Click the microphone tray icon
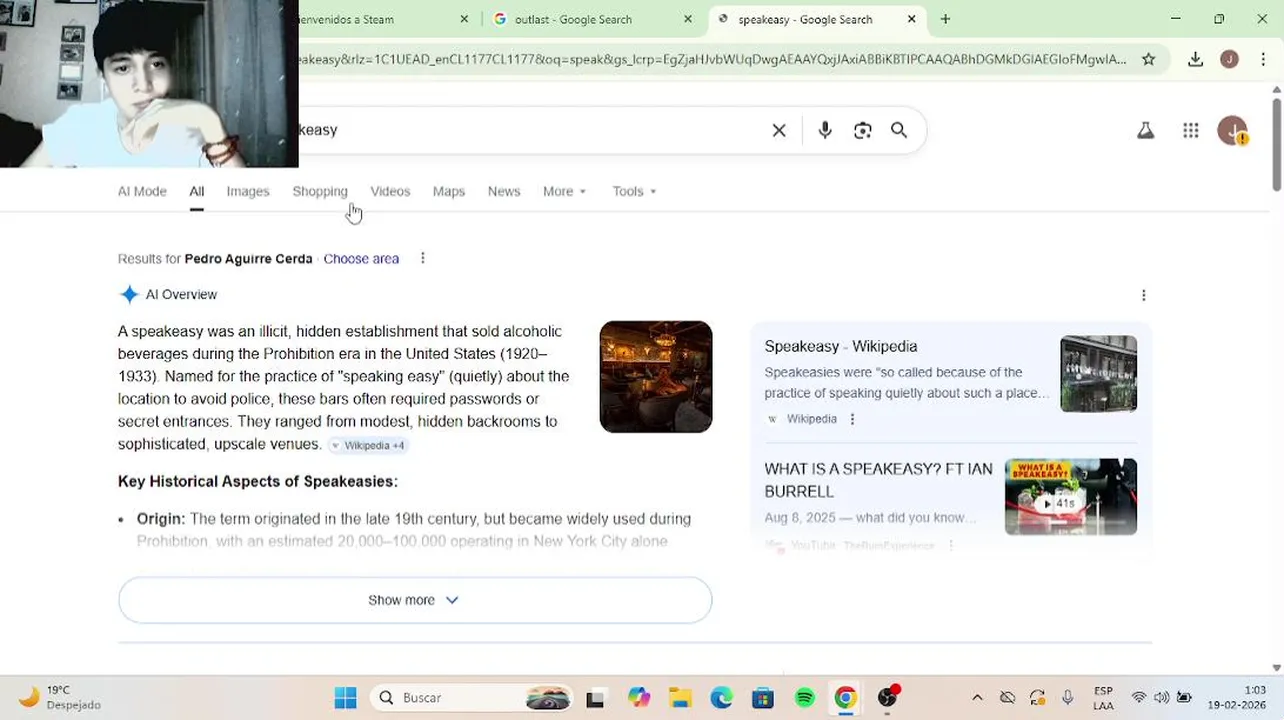Image resolution: width=1284 pixels, height=720 pixels. 1068,698
